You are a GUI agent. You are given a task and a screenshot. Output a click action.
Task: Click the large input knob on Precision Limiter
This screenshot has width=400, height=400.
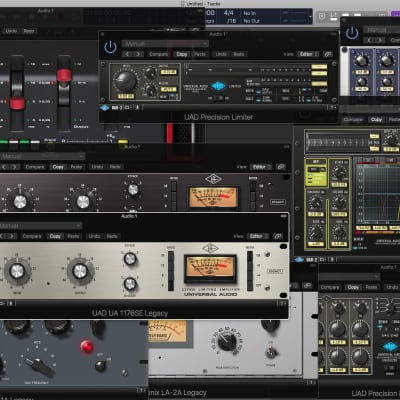(x=125, y=81)
